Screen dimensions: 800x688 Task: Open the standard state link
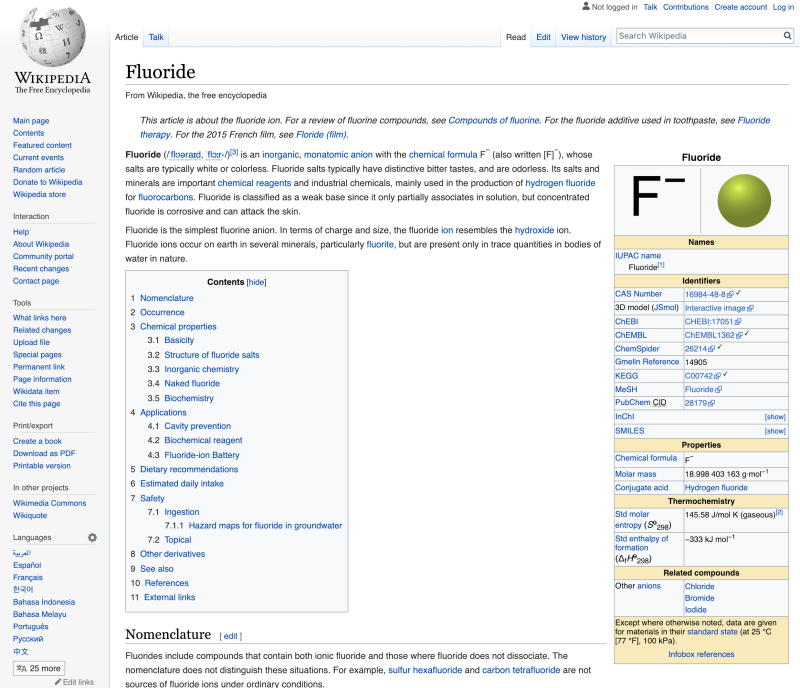712,632
